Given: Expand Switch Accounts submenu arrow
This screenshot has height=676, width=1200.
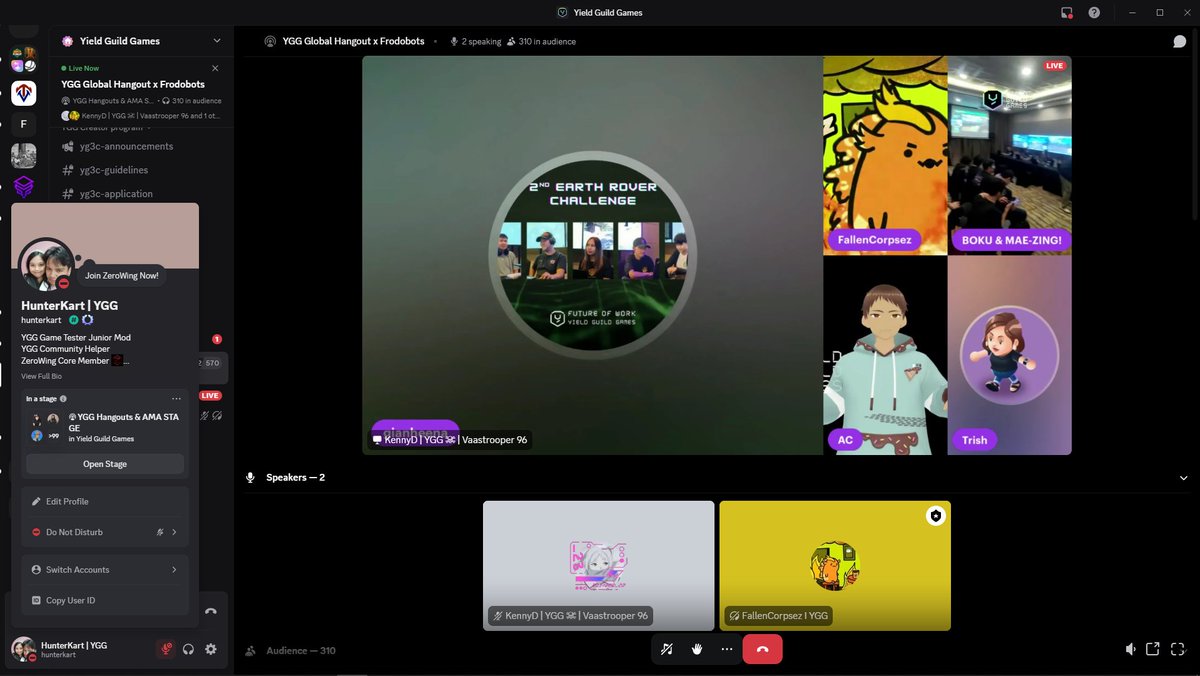Looking at the screenshot, I should pyautogui.click(x=174, y=570).
